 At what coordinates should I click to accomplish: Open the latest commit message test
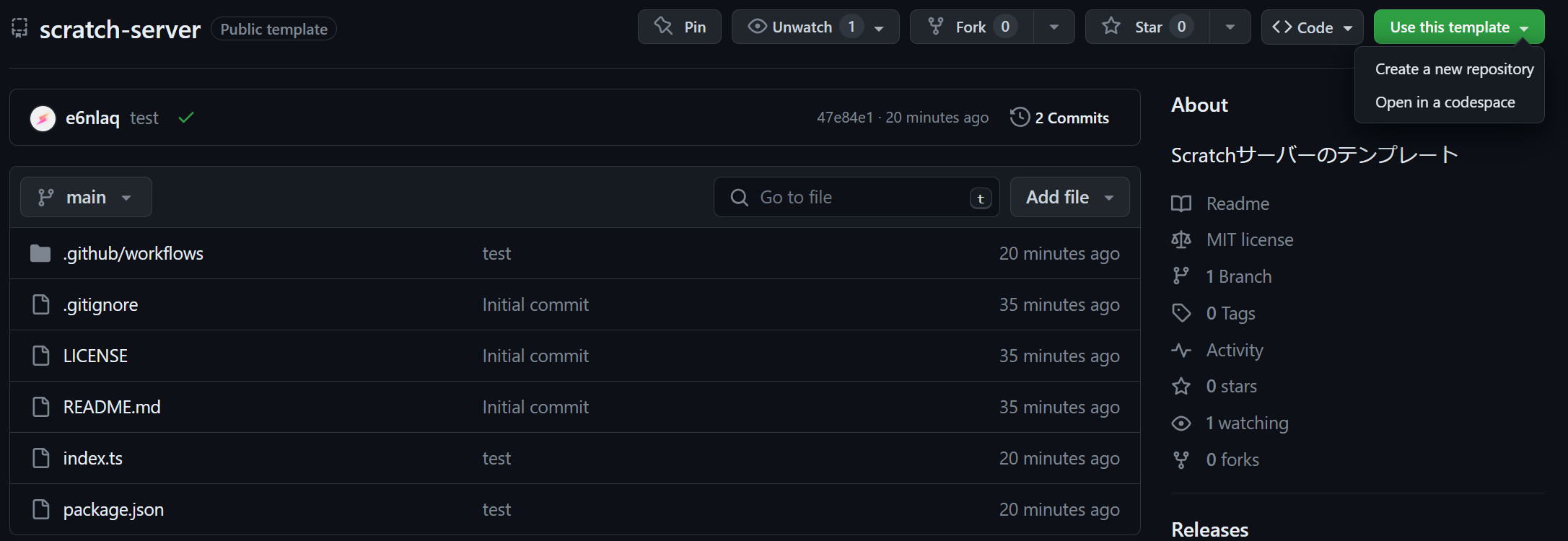(x=144, y=118)
